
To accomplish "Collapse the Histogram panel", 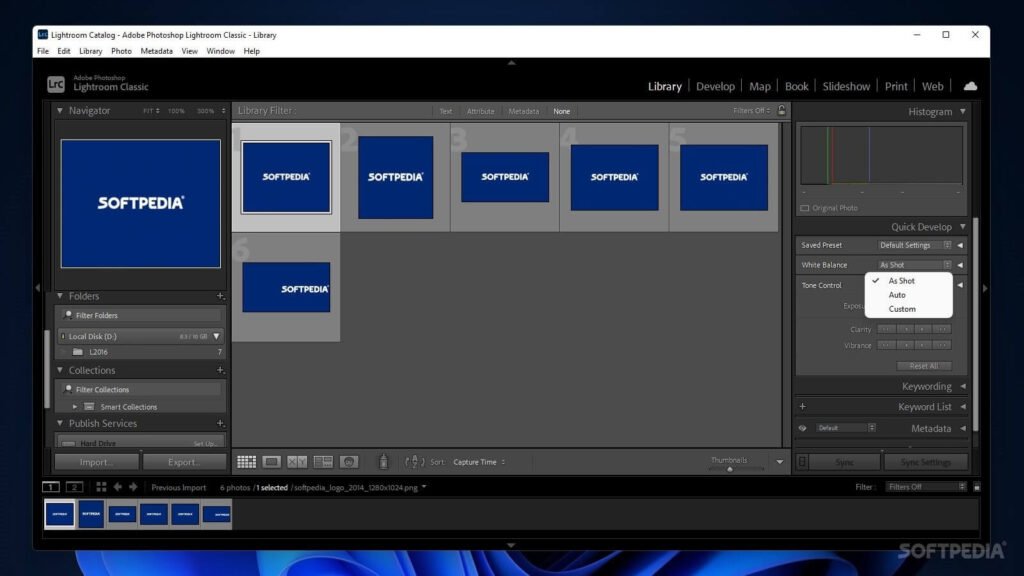I will coord(963,112).
